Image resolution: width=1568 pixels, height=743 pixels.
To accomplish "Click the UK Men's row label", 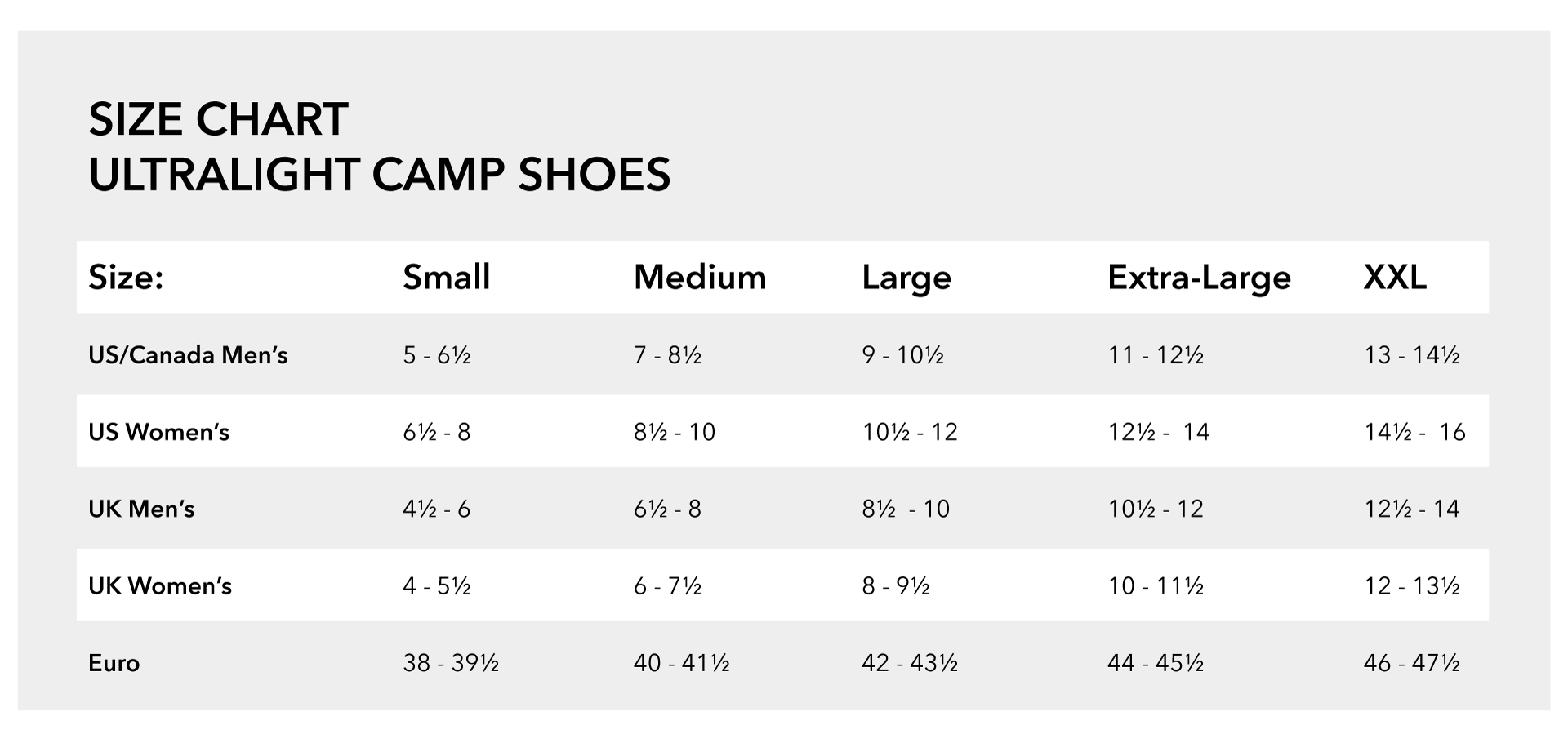I will (141, 509).
